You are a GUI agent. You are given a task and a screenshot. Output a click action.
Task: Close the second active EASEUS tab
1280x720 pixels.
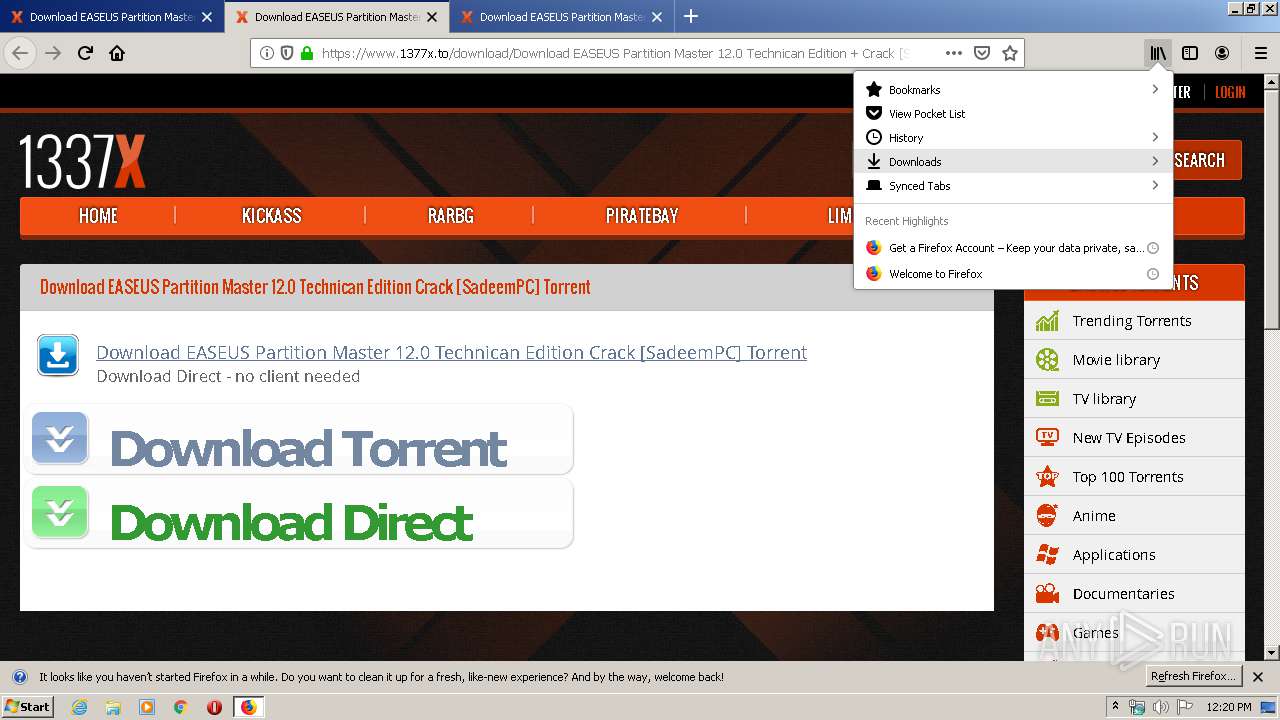[432, 17]
